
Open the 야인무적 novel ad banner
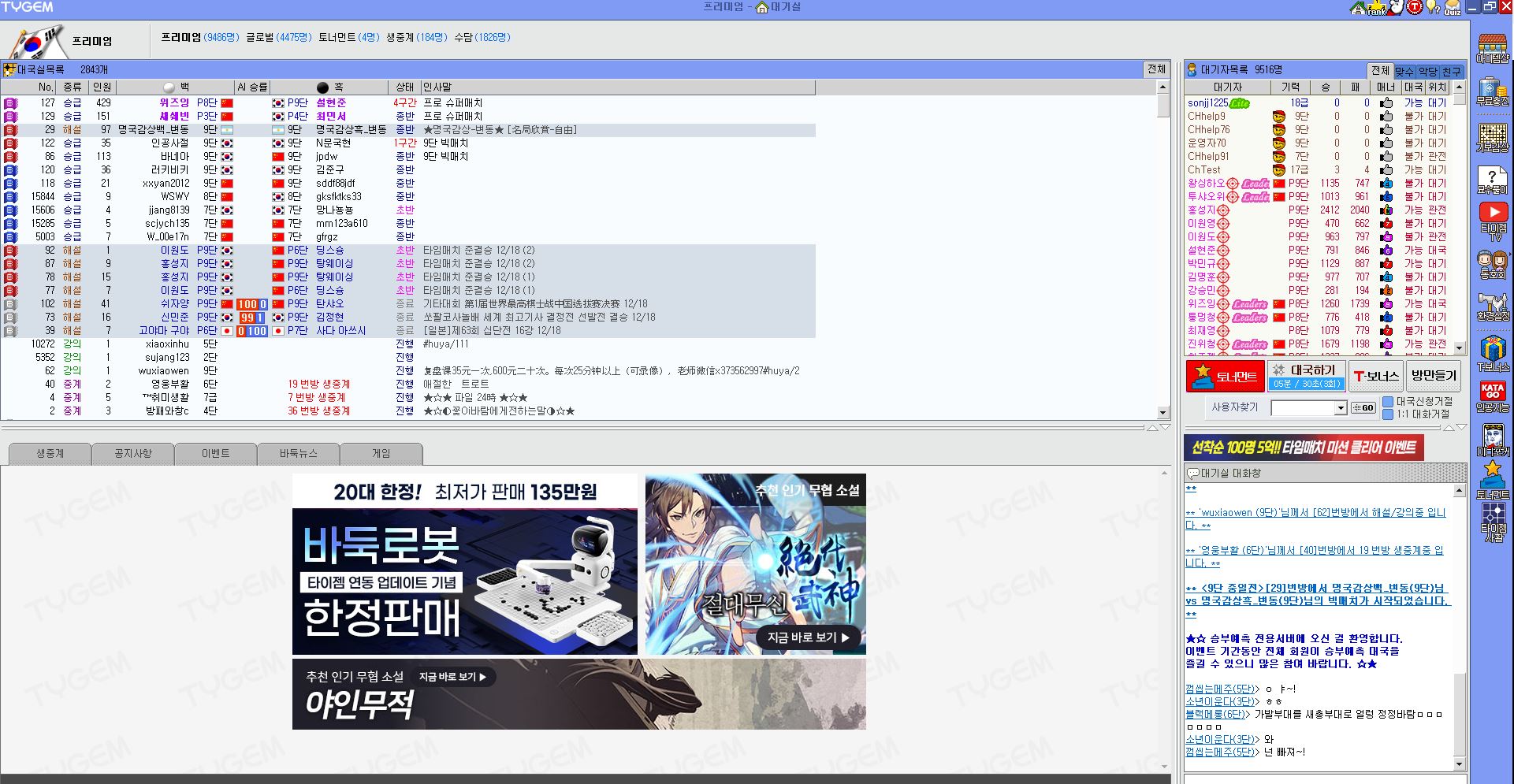(x=579, y=694)
